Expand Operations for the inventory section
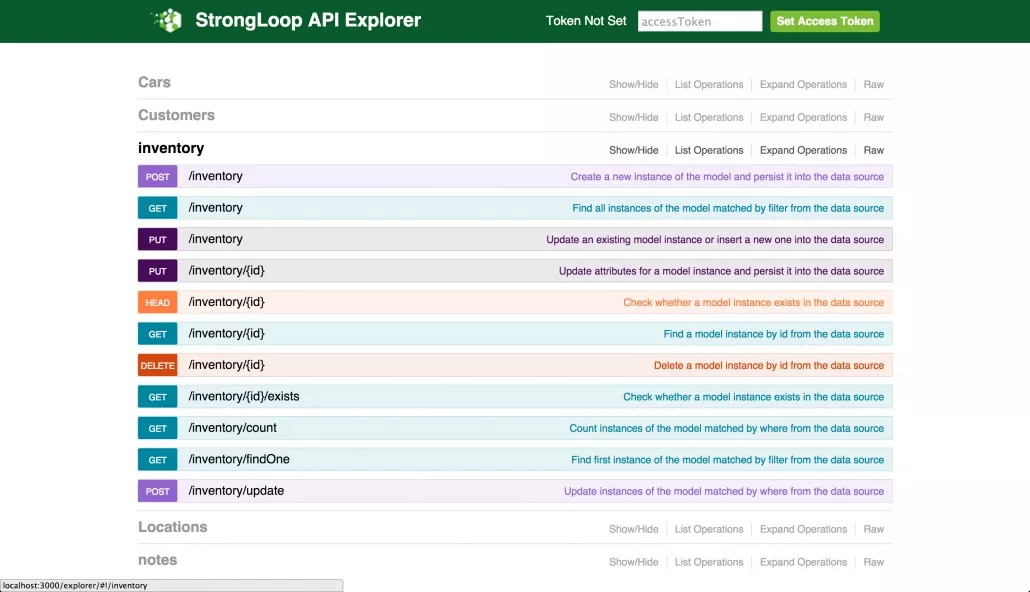Image resolution: width=1030 pixels, height=592 pixels. pos(803,150)
